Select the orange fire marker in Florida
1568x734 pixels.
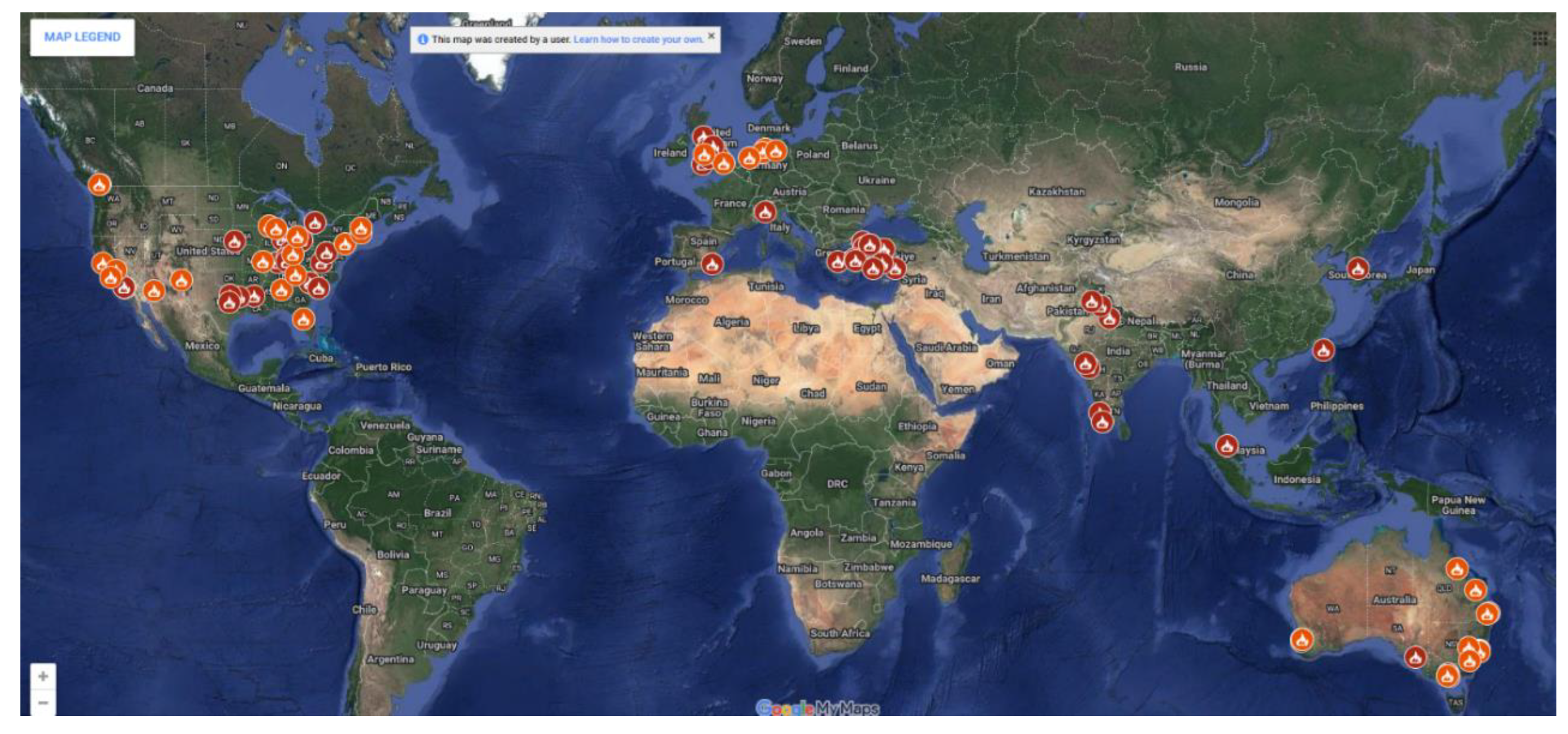pyautogui.click(x=303, y=318)
